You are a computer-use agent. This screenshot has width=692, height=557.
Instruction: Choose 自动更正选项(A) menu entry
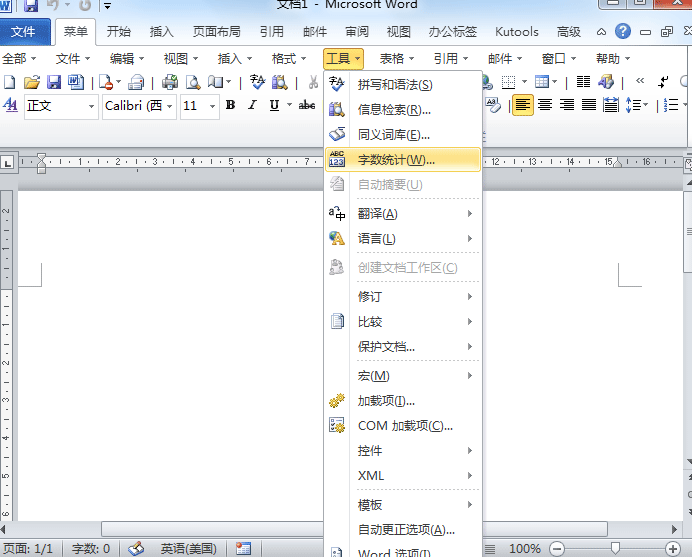tap(403, 529)
